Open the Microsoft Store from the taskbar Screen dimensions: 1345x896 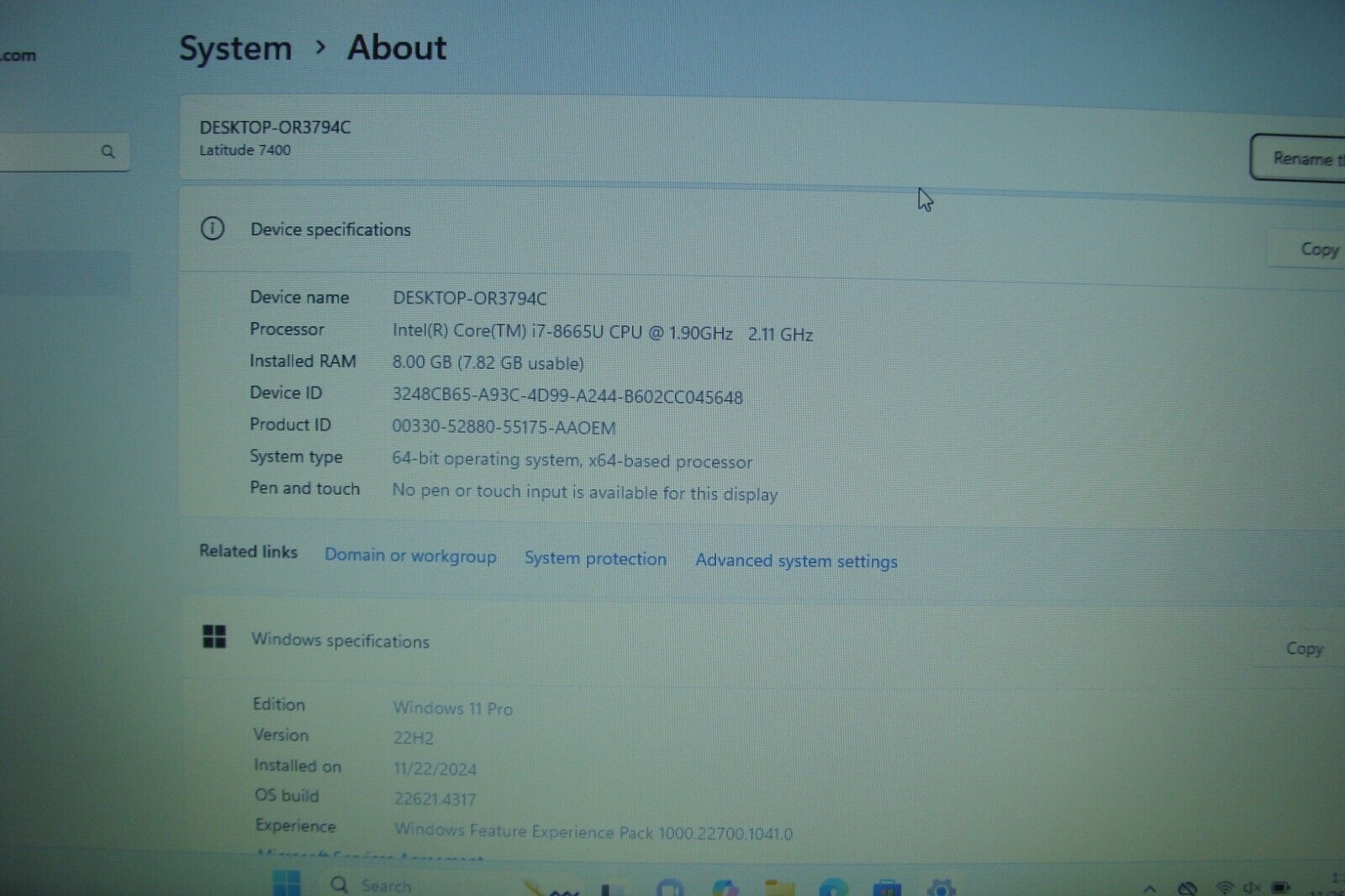click(x=886, y=884)
